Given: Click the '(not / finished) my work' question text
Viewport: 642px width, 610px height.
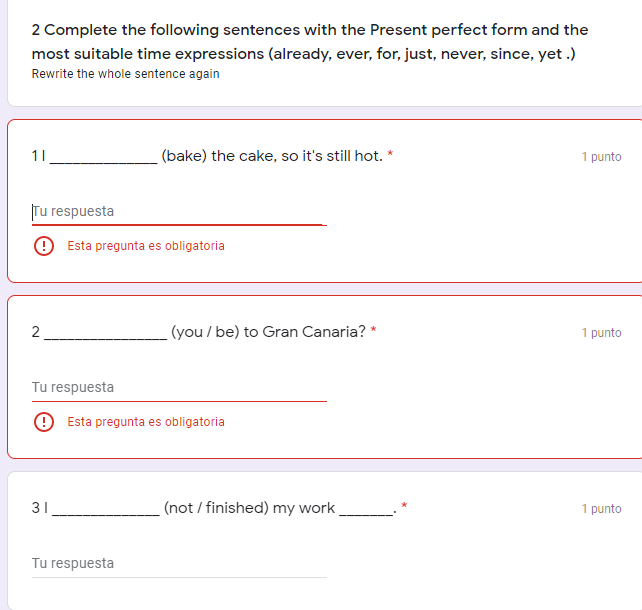Looking at the screenshot, I should [248, 508].
